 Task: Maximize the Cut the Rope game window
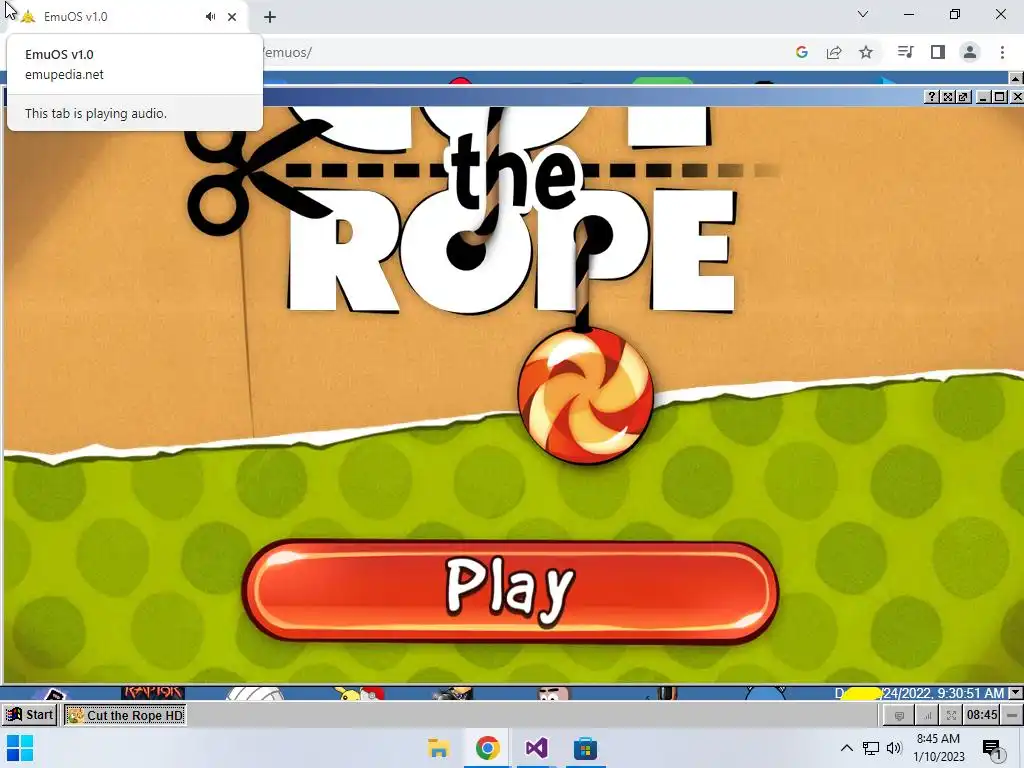tap(999, 97)
